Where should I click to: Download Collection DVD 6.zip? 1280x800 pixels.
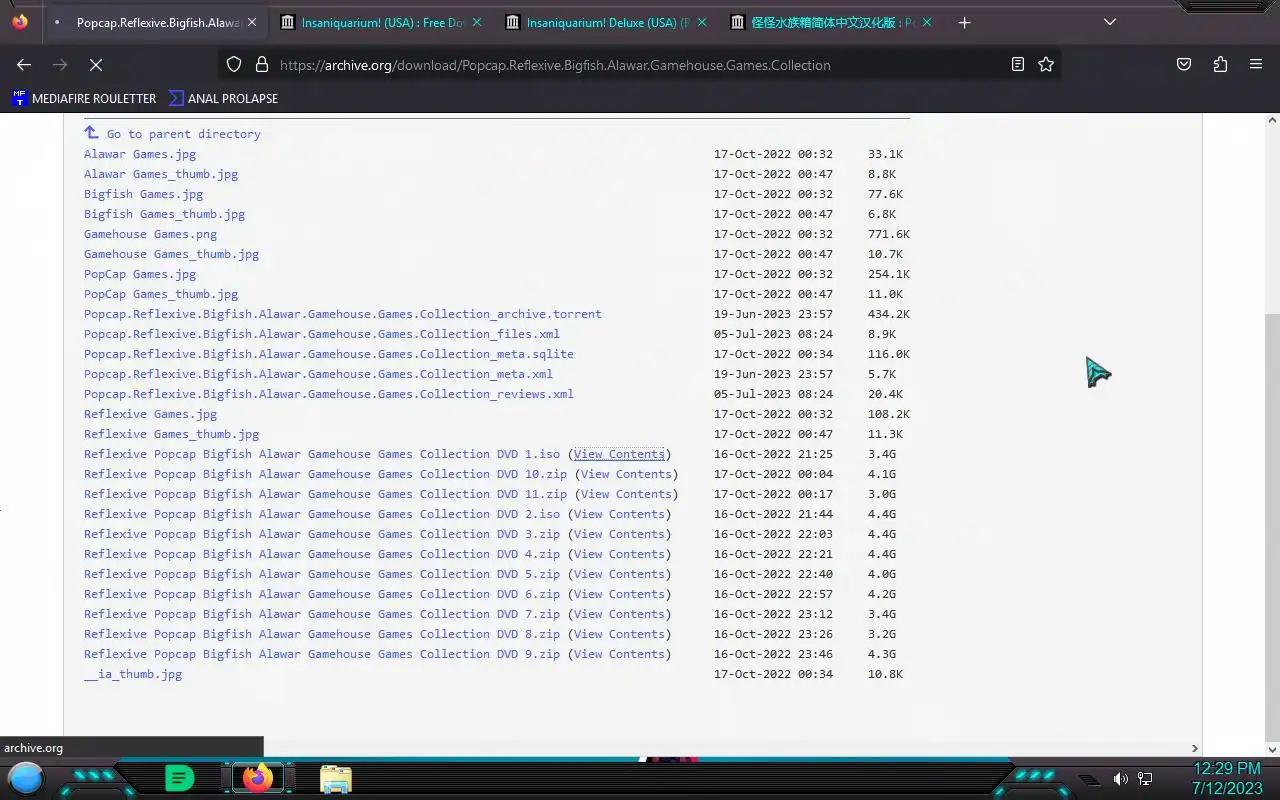pyautogui.click(x=322, y=594)
